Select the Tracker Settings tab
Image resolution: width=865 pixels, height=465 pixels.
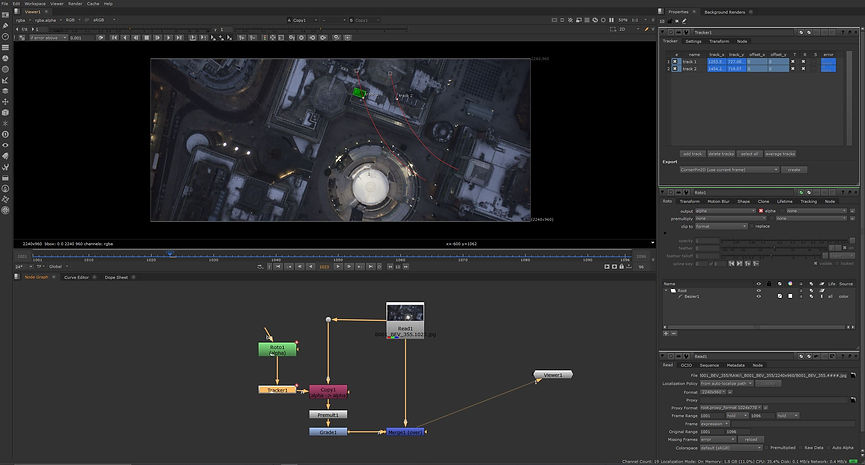693,41
